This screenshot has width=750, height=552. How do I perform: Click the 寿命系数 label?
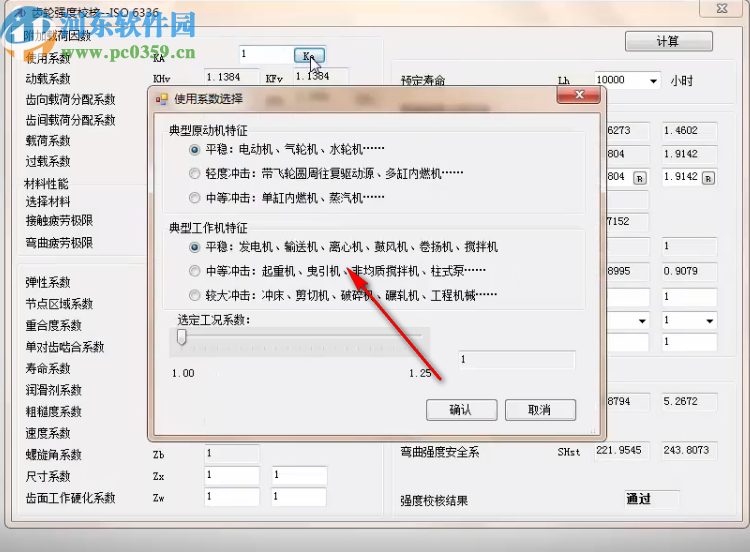(x=48, y=369)
